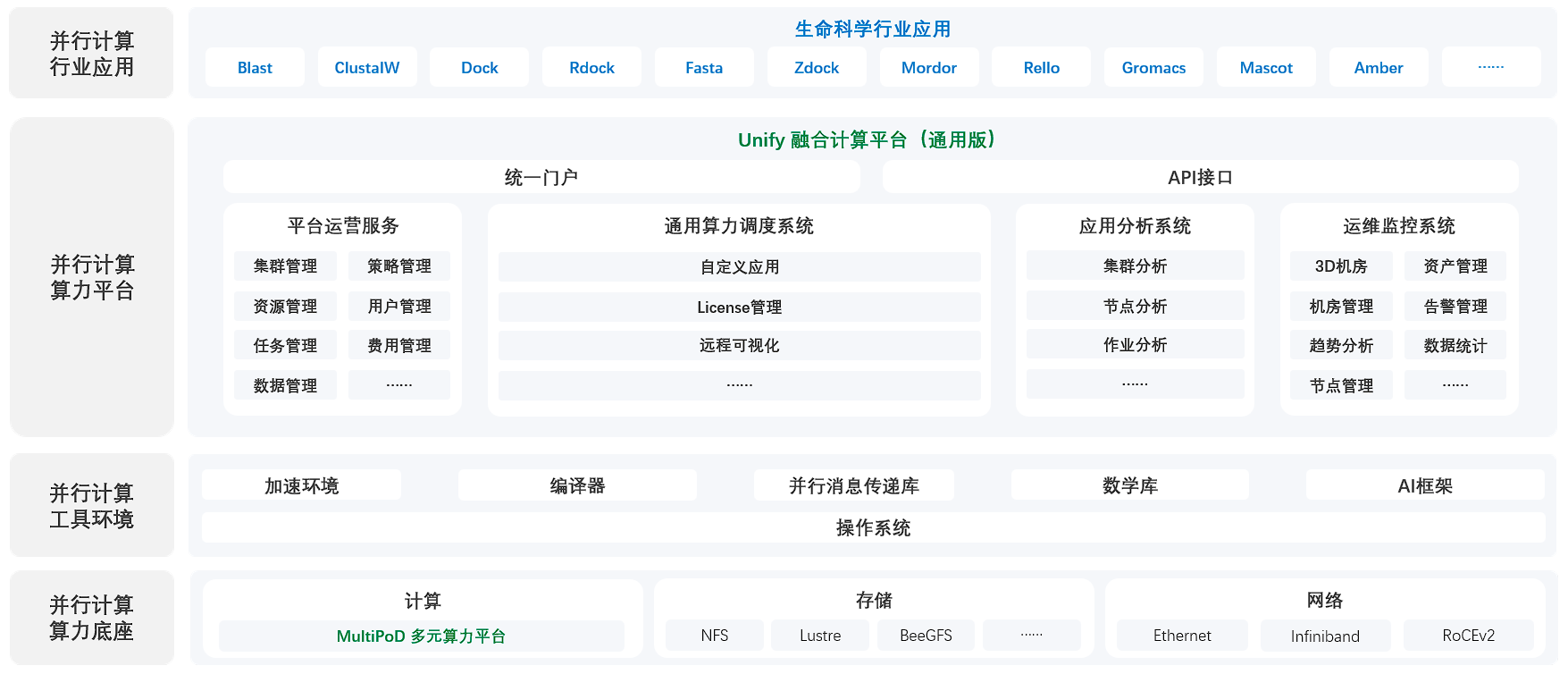This screenshot has width=1568, height=674.
Task: Select the API接口 bar
Action: click(1200, 177)
